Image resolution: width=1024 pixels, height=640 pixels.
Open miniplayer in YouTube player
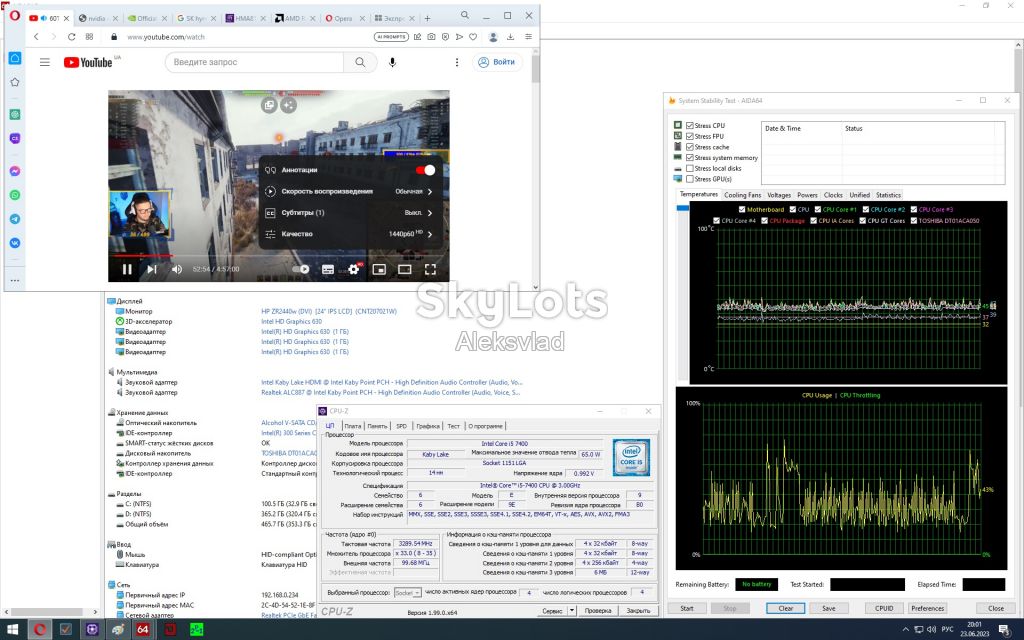[379, 269]
